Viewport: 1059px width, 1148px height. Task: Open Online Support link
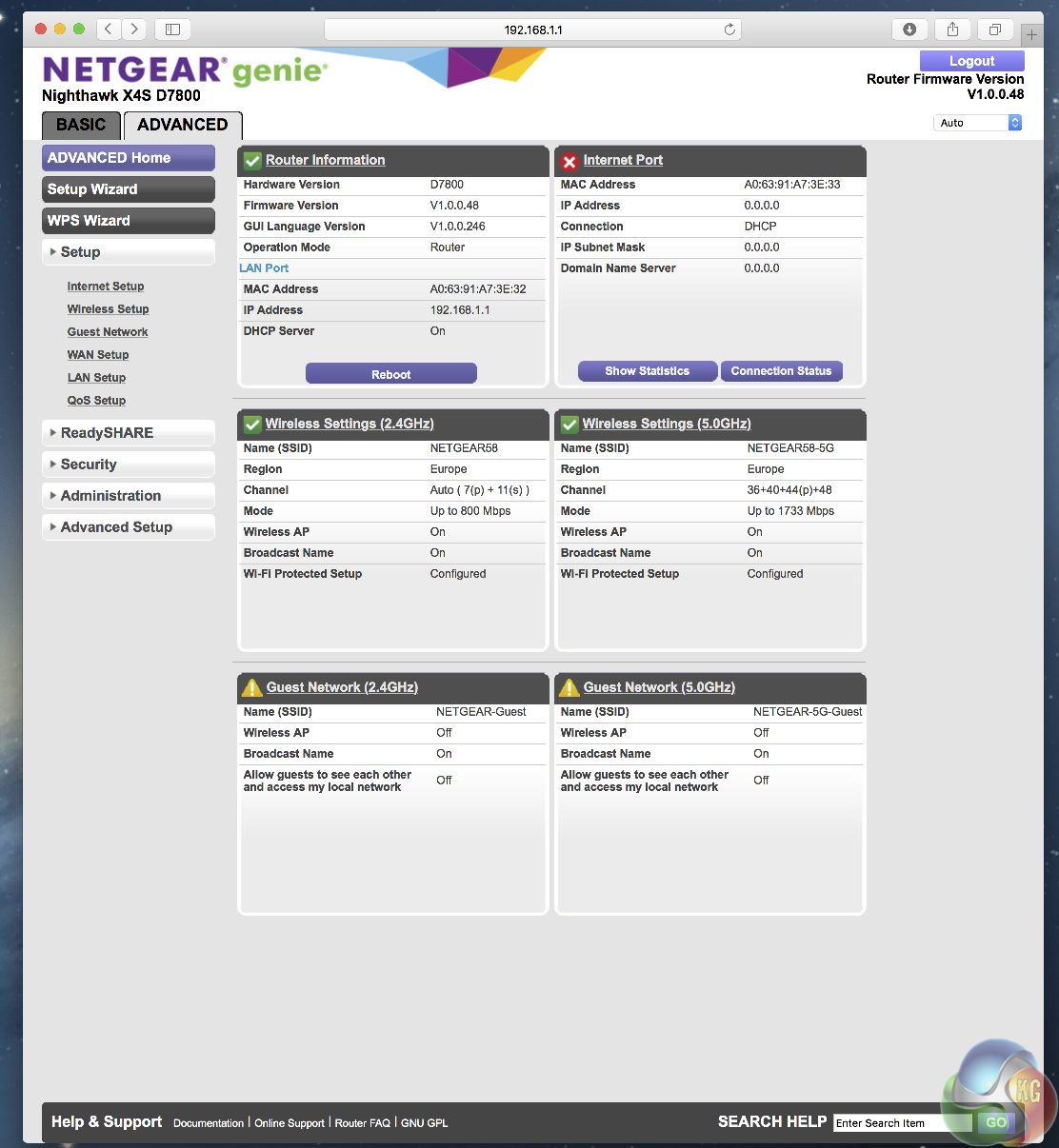[290, 1123]
